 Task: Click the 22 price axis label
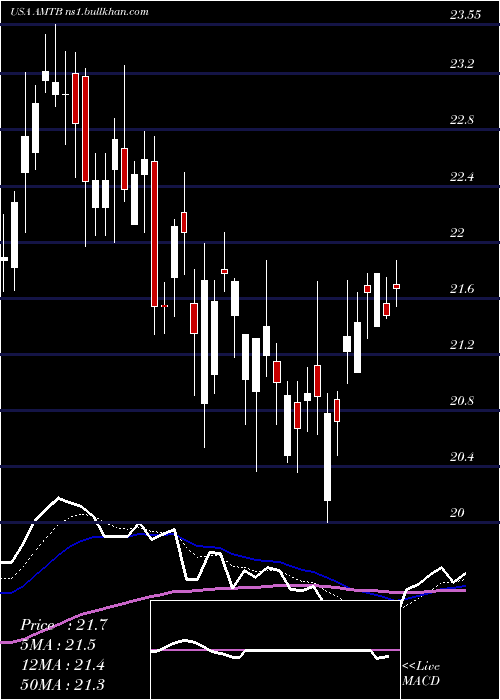[x=457, y=233]
